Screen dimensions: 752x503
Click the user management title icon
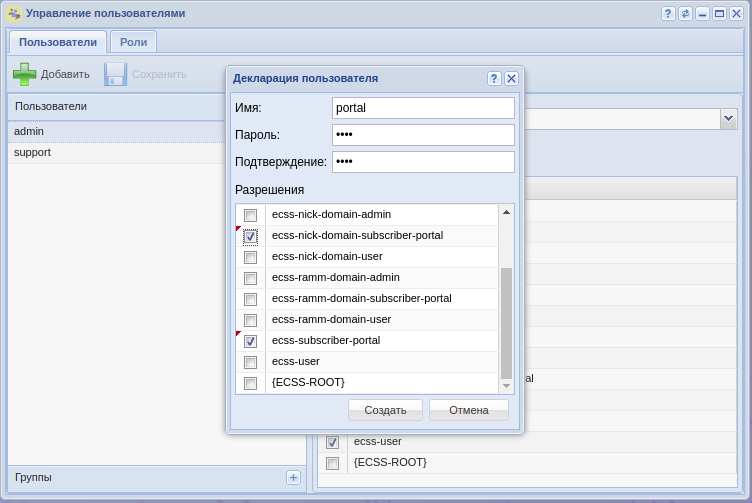(14, 13)
